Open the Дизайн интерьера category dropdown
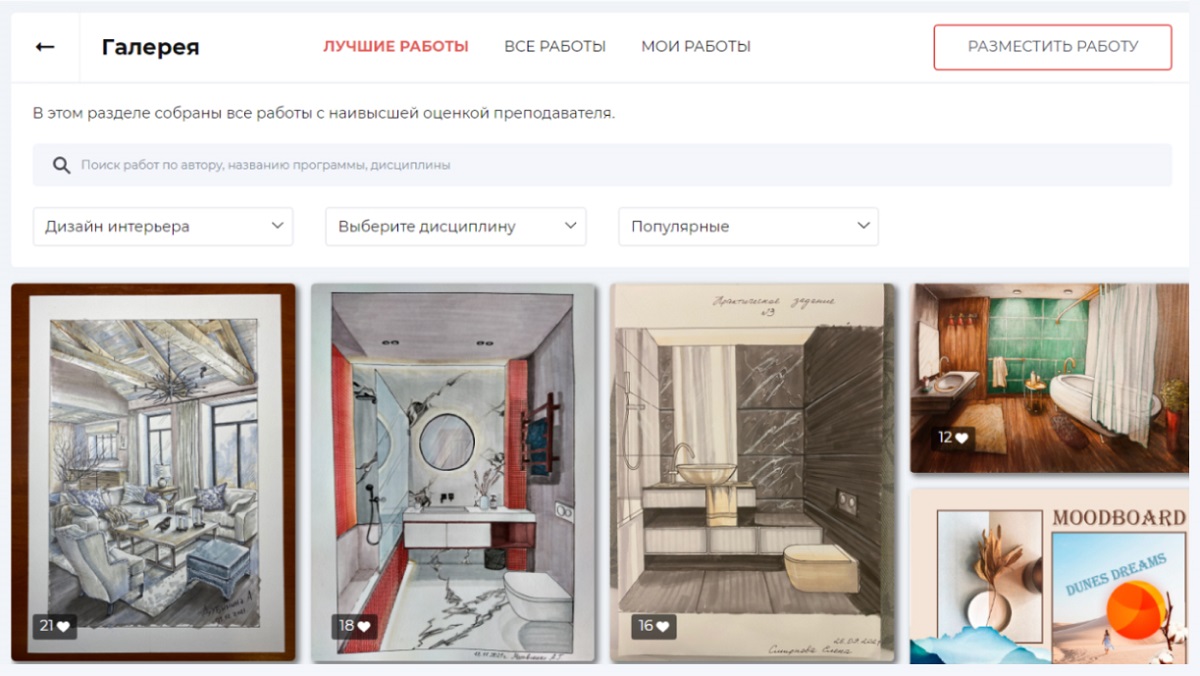 click(162, 227)
